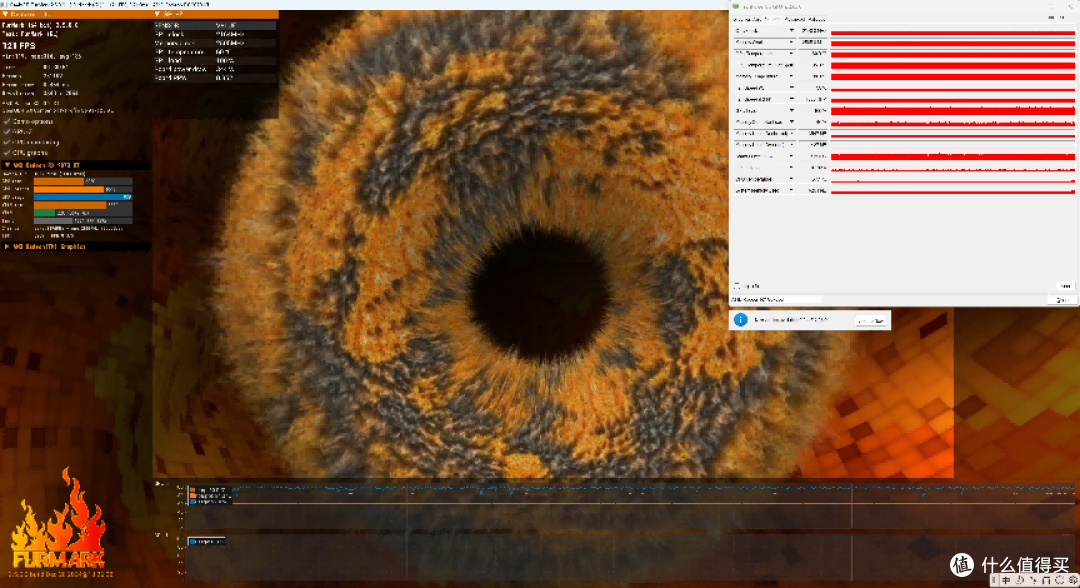
Task: Click the blue info icon in update notice
Action: pyautogui.click(x=740, y=320)
